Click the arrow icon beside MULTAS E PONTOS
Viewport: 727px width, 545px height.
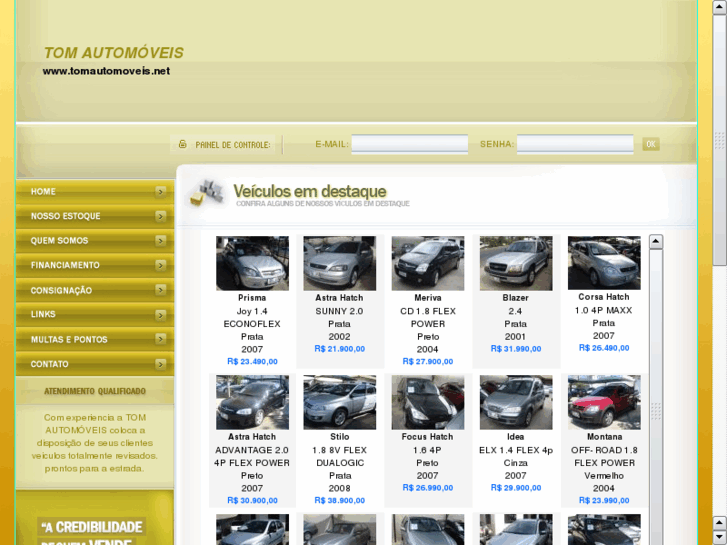[x=160, y=339]
